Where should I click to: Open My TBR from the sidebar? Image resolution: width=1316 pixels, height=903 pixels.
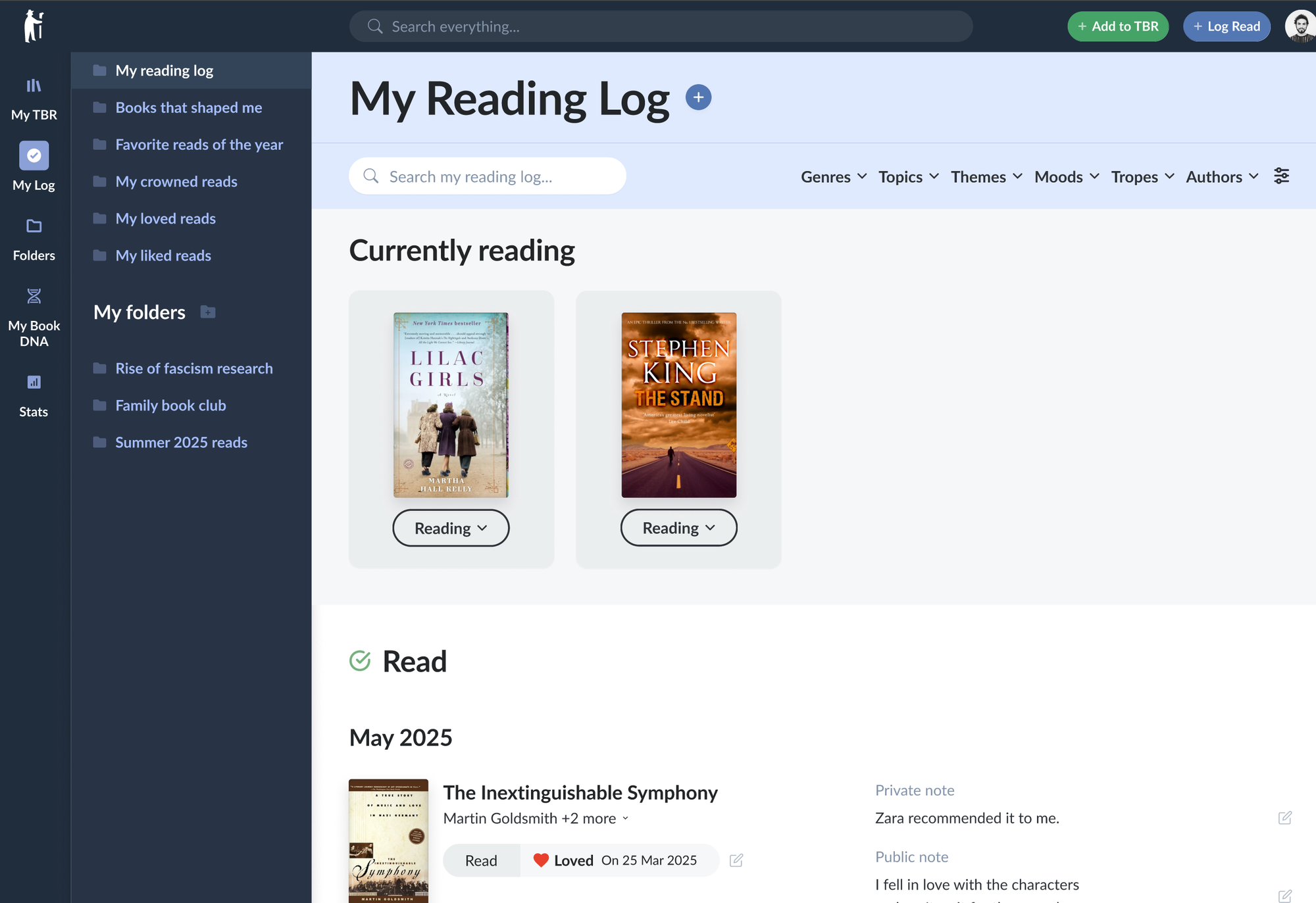click(34, 99)
